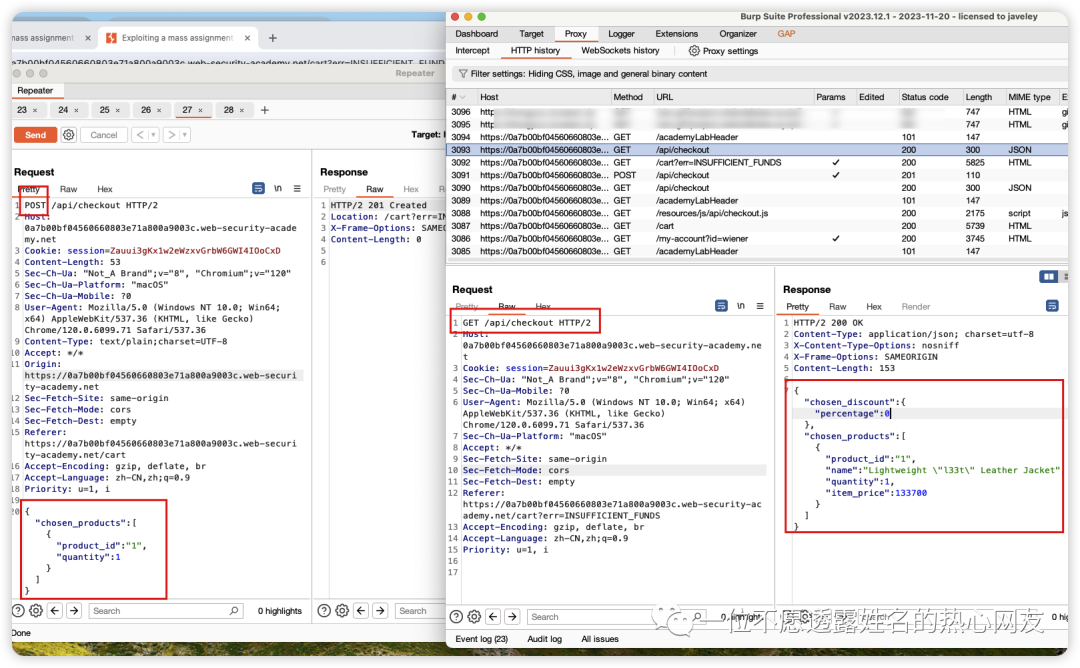Add a new Repeater tab
The image size is (1080, 668).
click(x=264, y=109)
